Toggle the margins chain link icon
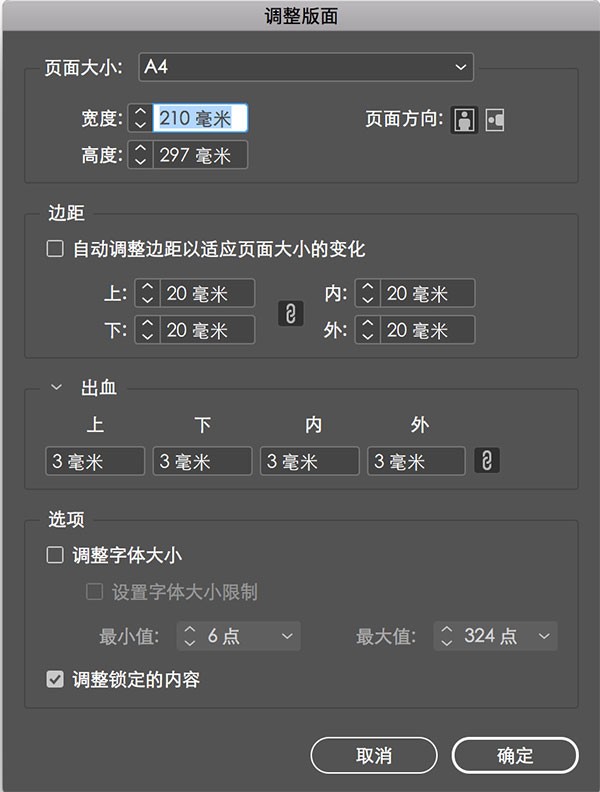600x792 pixels. tap(290, 312)
